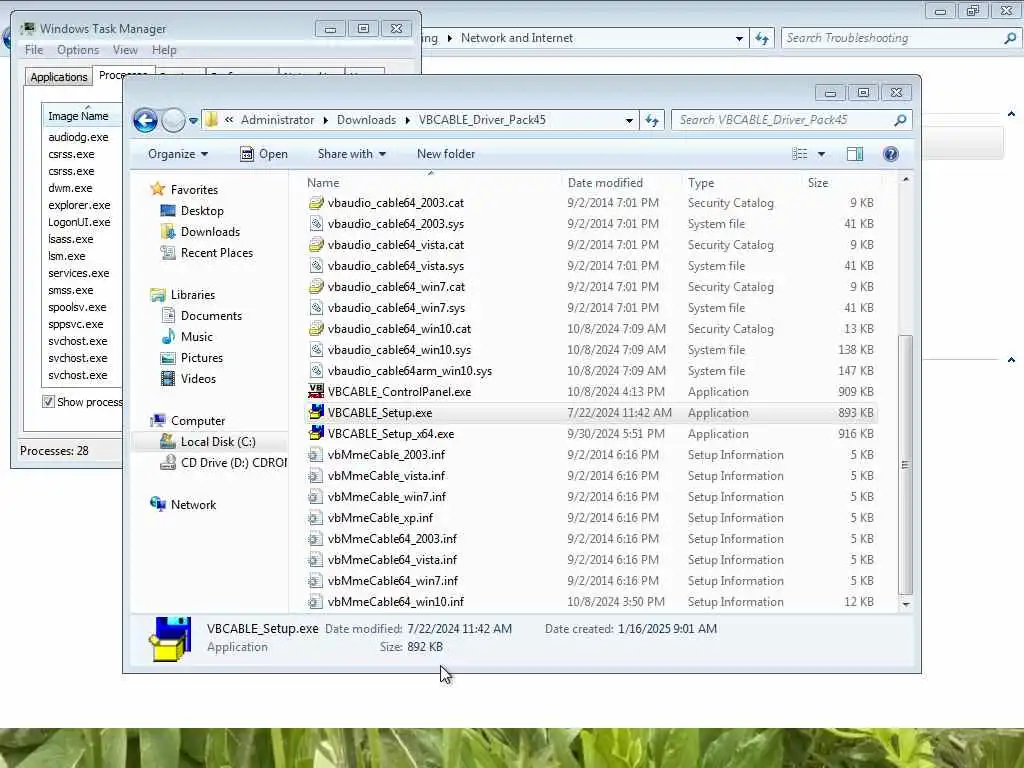Click refresh button beside VBCABLE_Driver_Pack45 address bar
1024x768 pixels.
point(652,120)
